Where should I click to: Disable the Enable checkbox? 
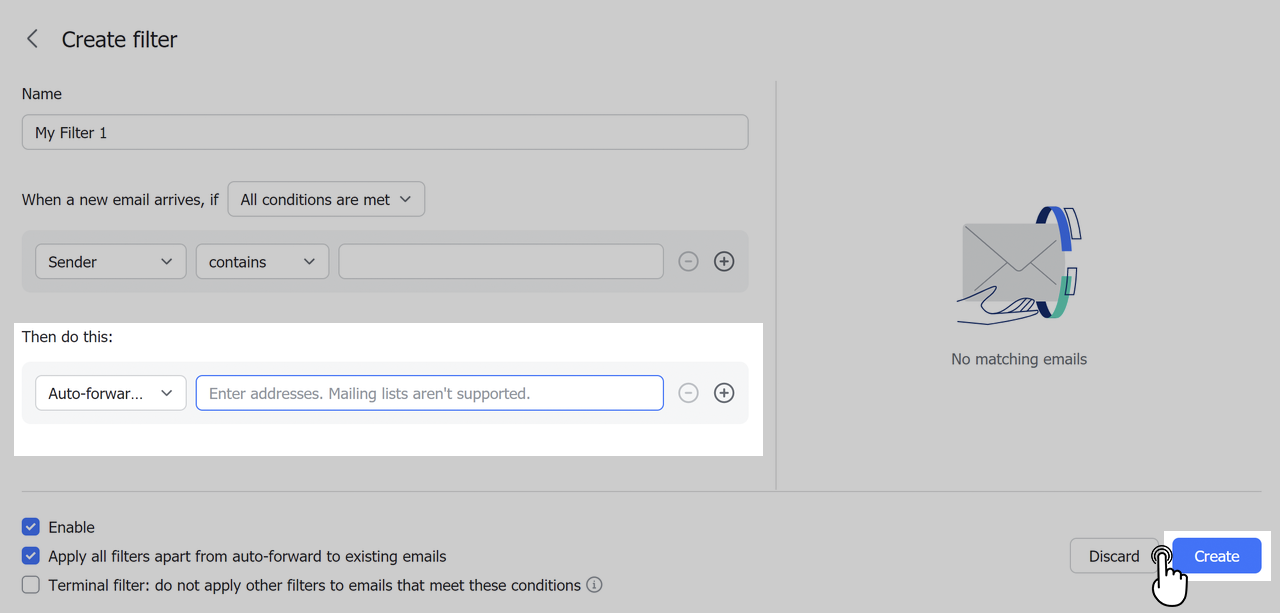point(29,527)
